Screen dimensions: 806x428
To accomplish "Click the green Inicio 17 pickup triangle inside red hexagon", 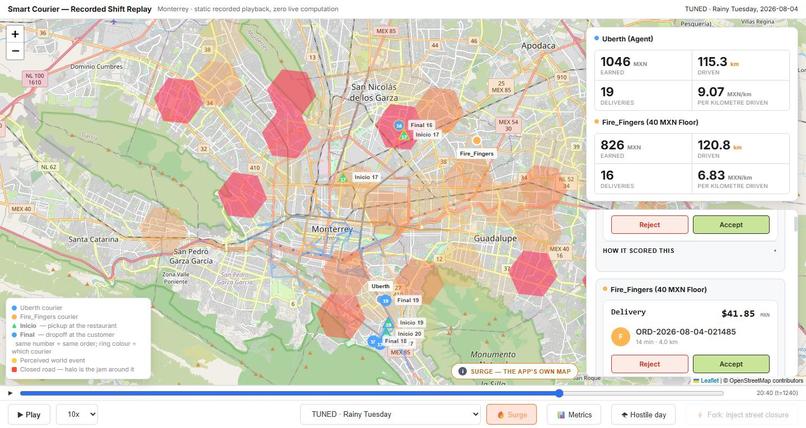I will pos(404,136).
